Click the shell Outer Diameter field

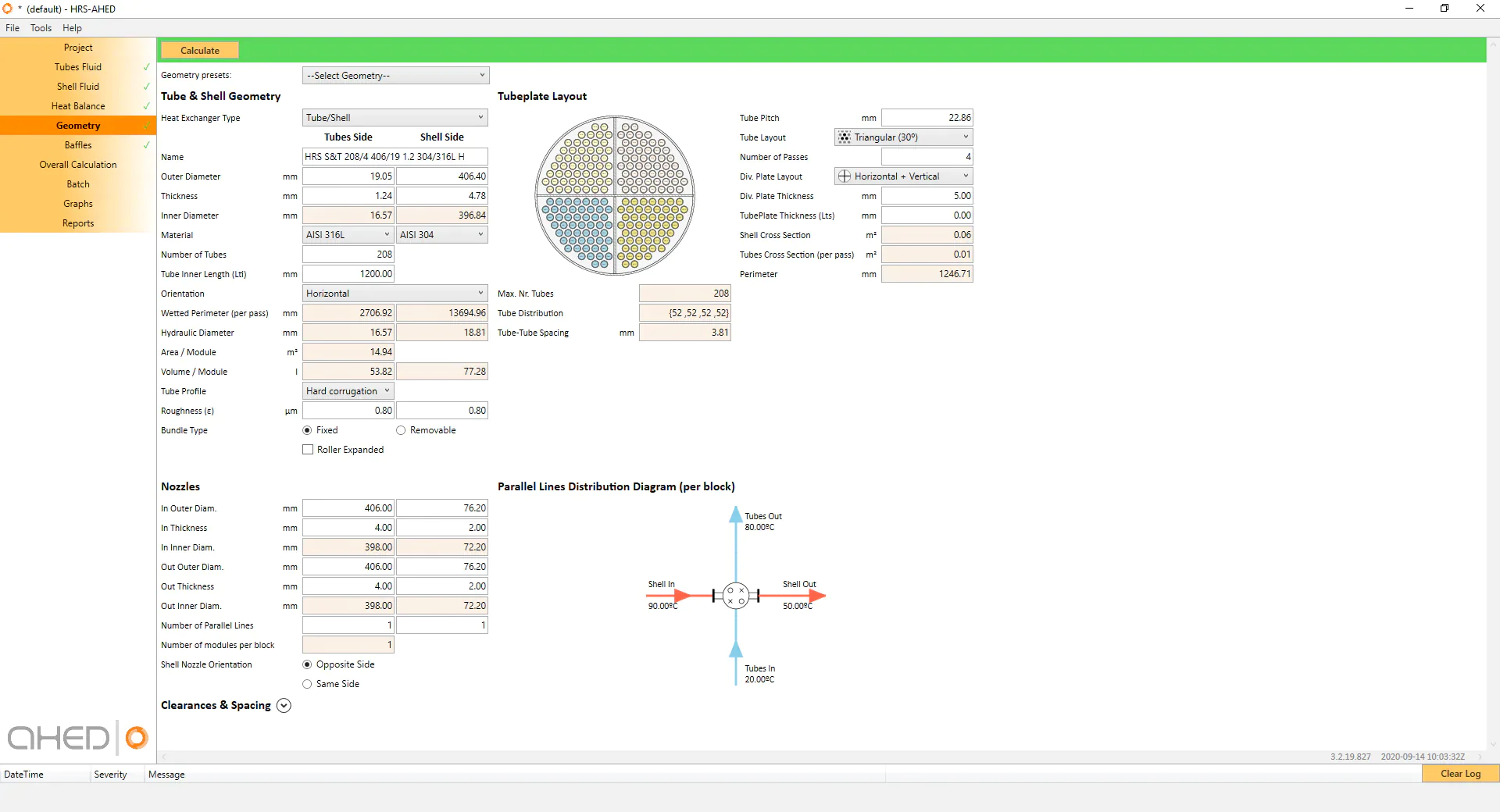442,176
